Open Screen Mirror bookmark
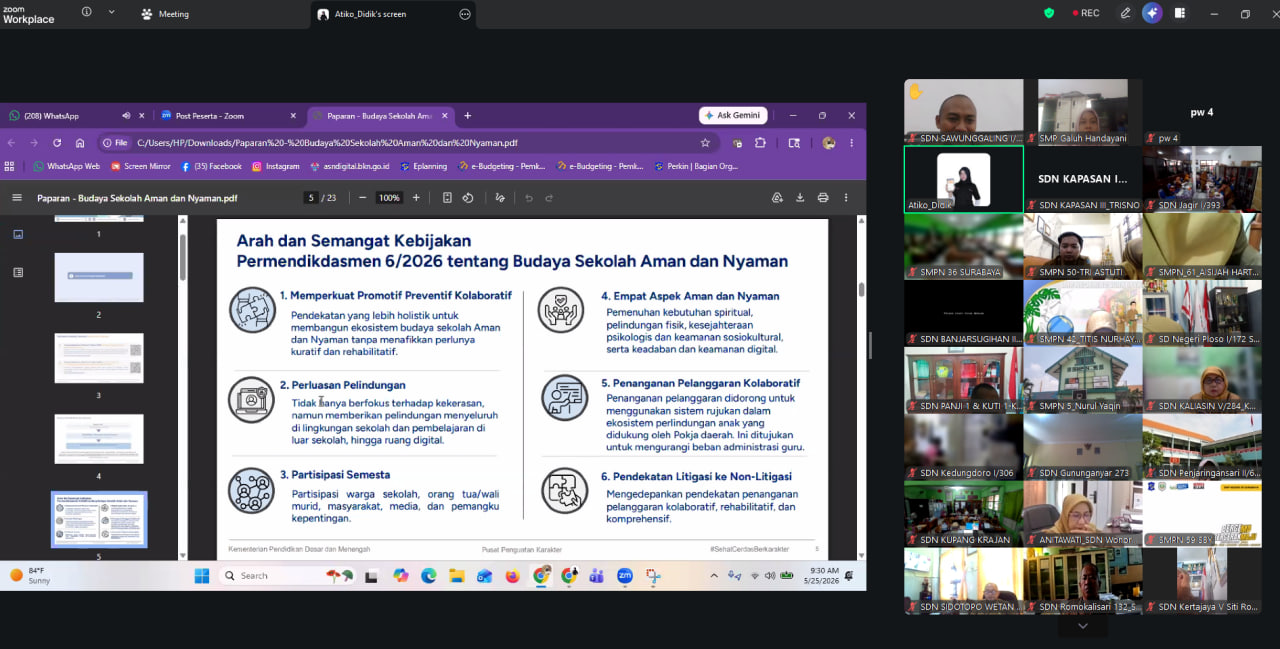Image resolution: width=1280 pixels, height=649 pixels. (x=140, y=166)
